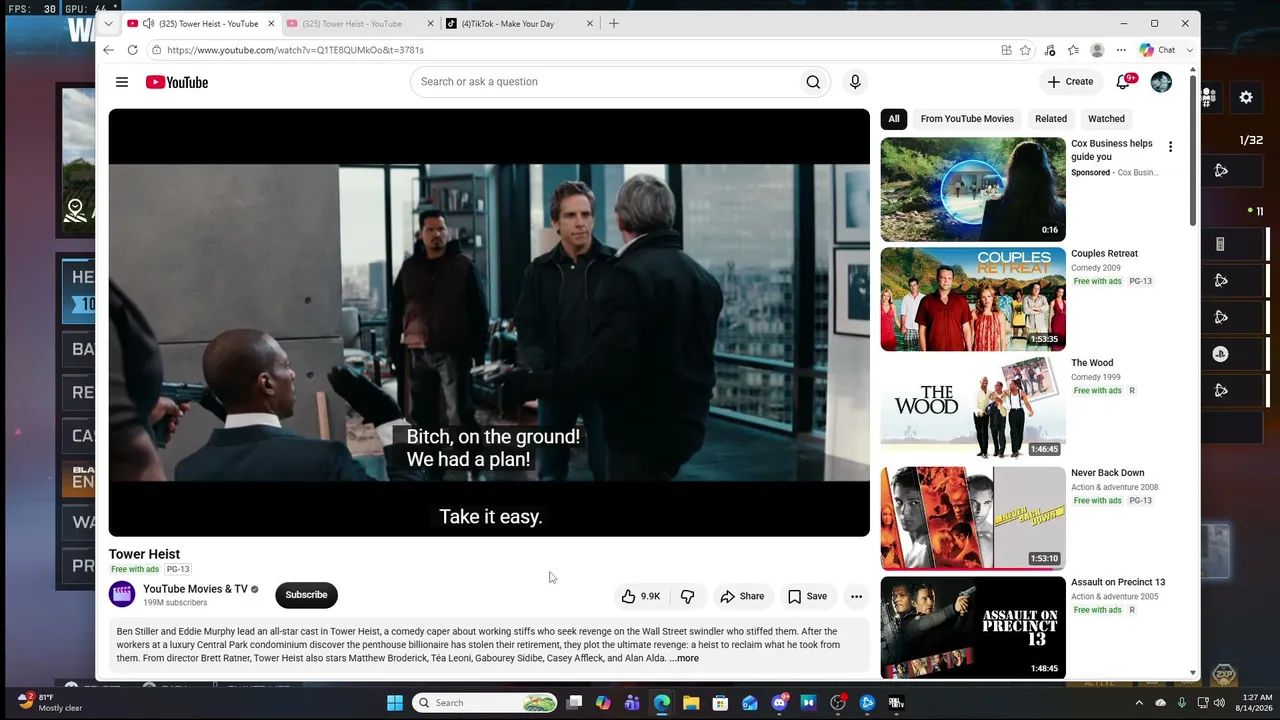
Task: Select the Related filter chip
Action: click(x=1051, y=119)
